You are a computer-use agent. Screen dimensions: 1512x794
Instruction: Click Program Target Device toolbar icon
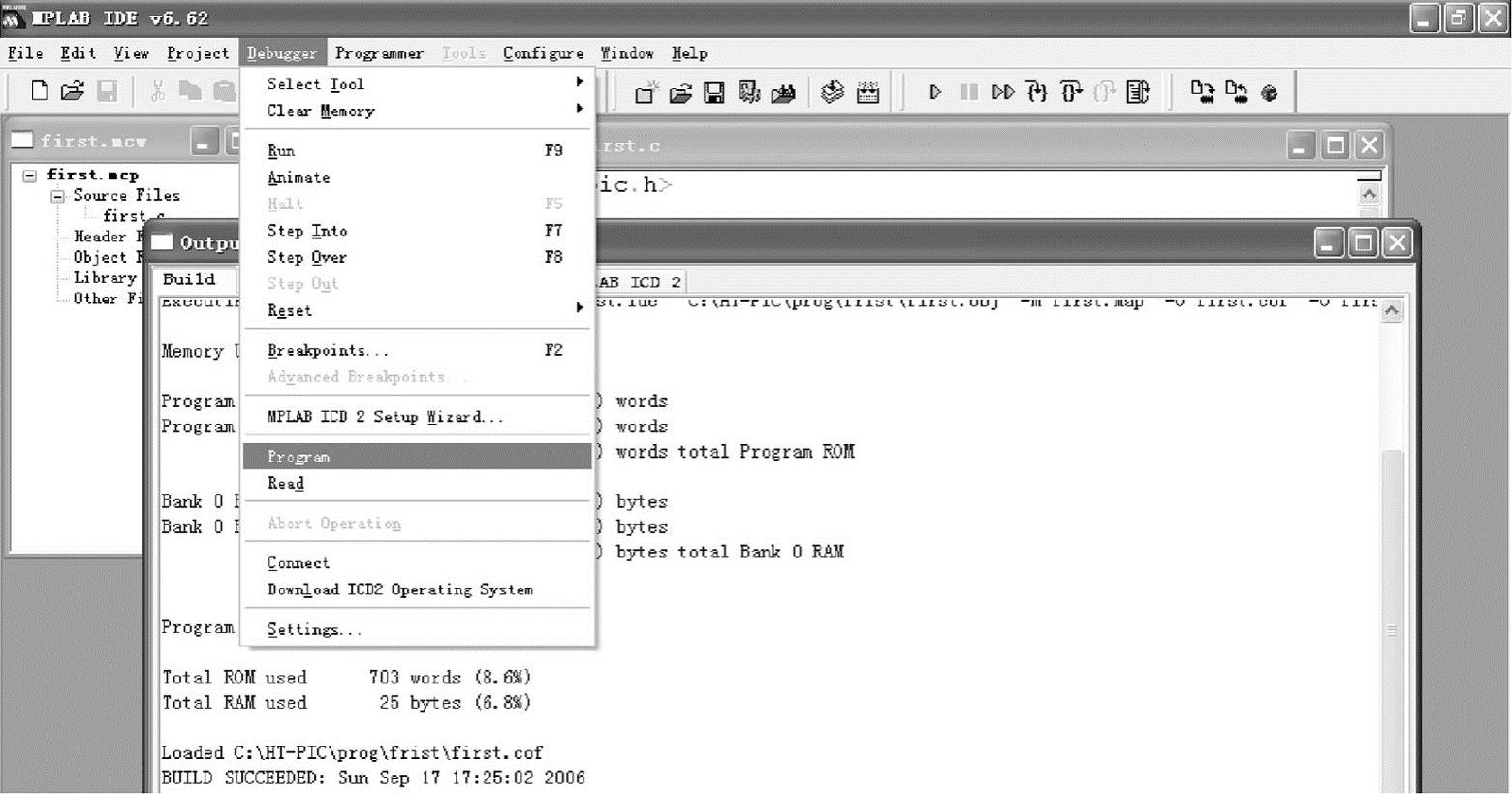tap(1202, 92)
